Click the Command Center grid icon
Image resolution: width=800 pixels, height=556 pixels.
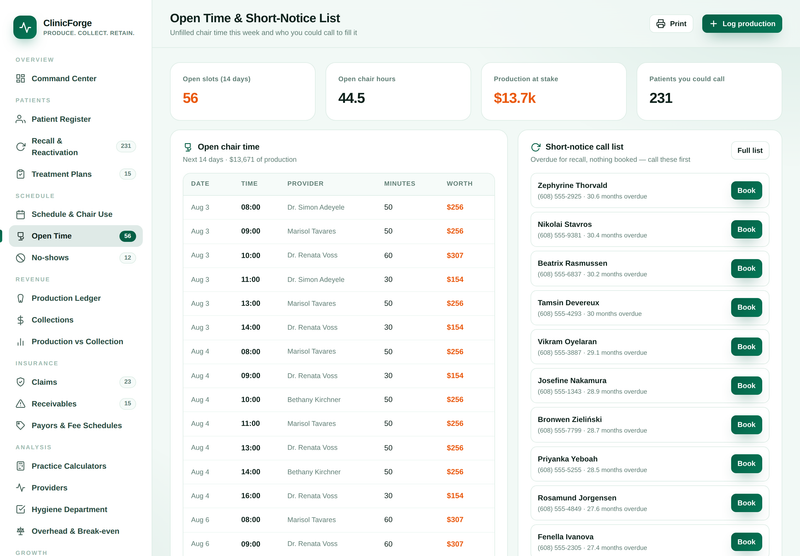[20, 79]
